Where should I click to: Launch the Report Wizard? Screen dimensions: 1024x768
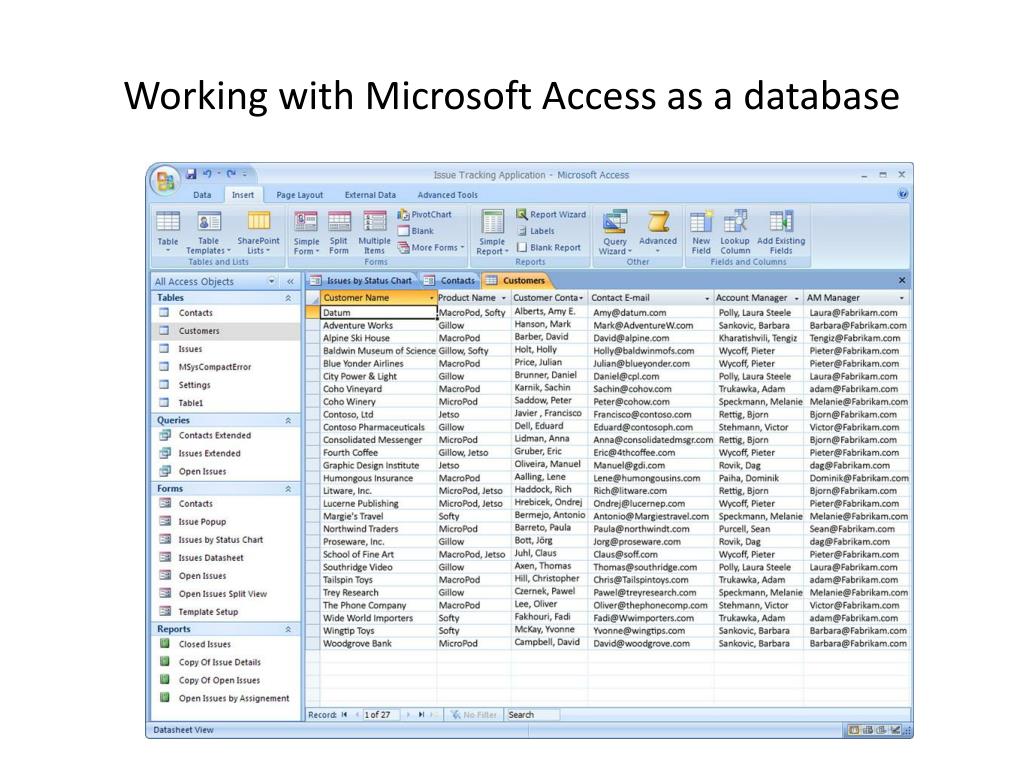tap(551, 214)
